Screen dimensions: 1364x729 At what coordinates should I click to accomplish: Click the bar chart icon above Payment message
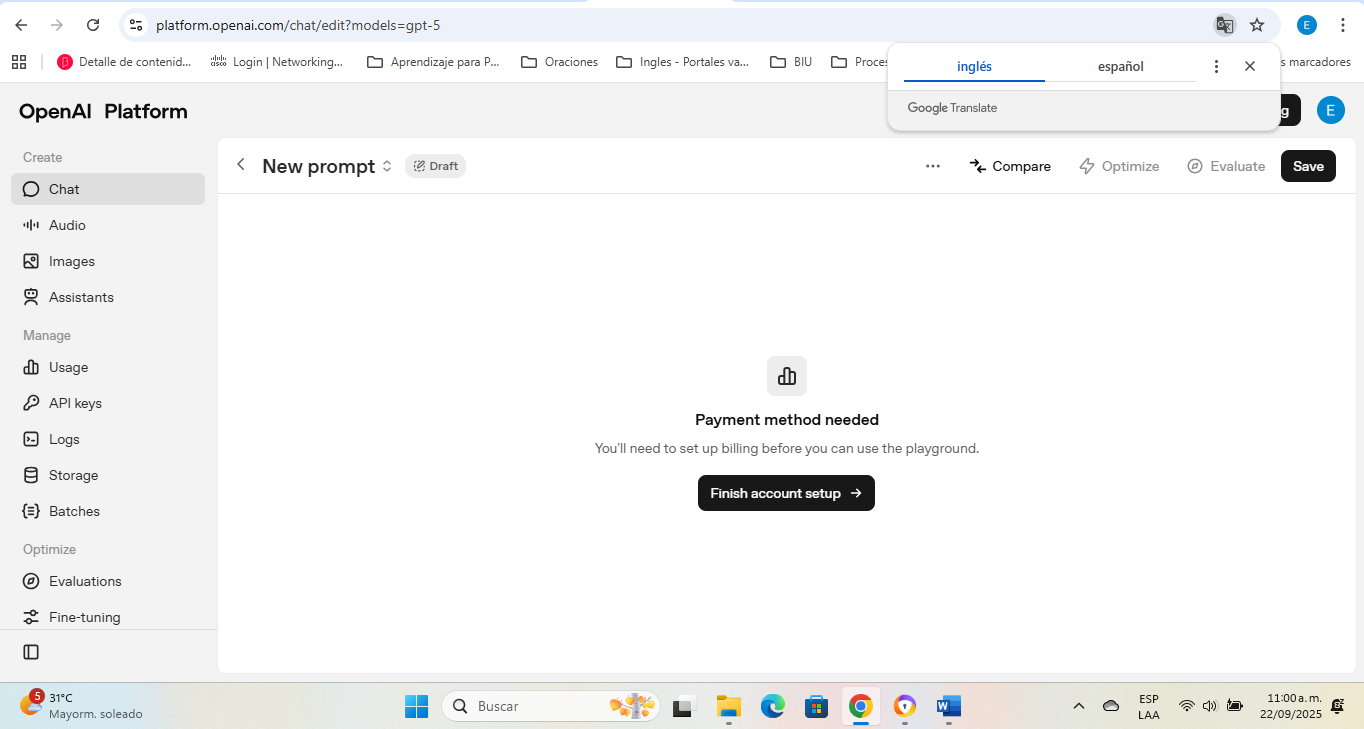coord(787,376)
